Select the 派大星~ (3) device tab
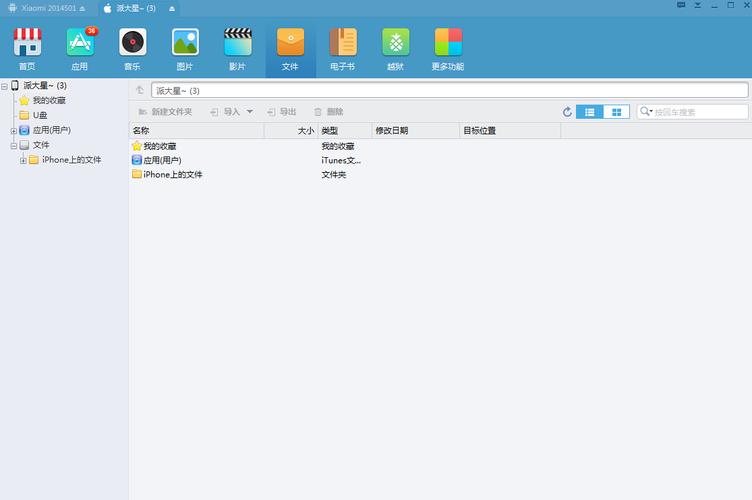Viewport: 752px width, 500px height. [x=135, y=8]
